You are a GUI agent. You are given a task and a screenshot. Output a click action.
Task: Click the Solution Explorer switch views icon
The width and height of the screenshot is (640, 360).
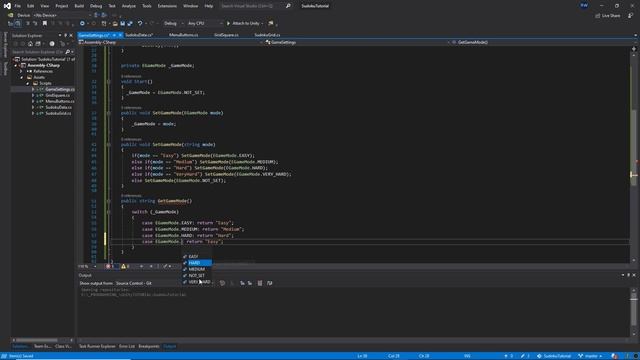38,44
